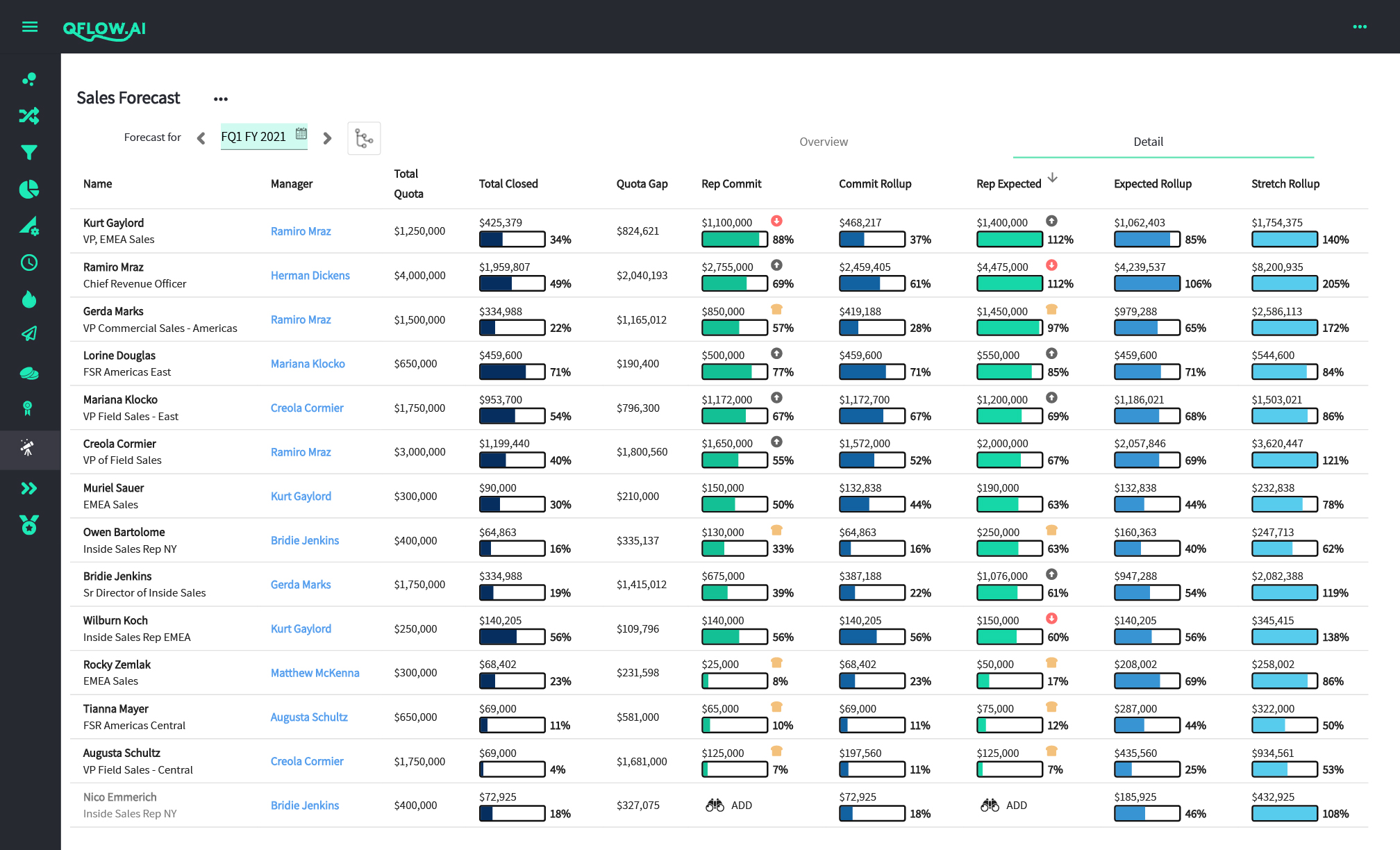Open the hamburger menu

click(x=30, y=27)
